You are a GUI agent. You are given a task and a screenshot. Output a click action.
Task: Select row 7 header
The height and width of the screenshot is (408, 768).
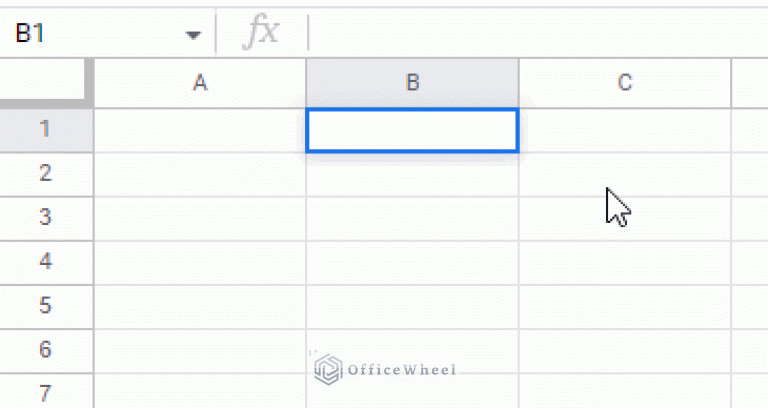click(x=47, y=391)
